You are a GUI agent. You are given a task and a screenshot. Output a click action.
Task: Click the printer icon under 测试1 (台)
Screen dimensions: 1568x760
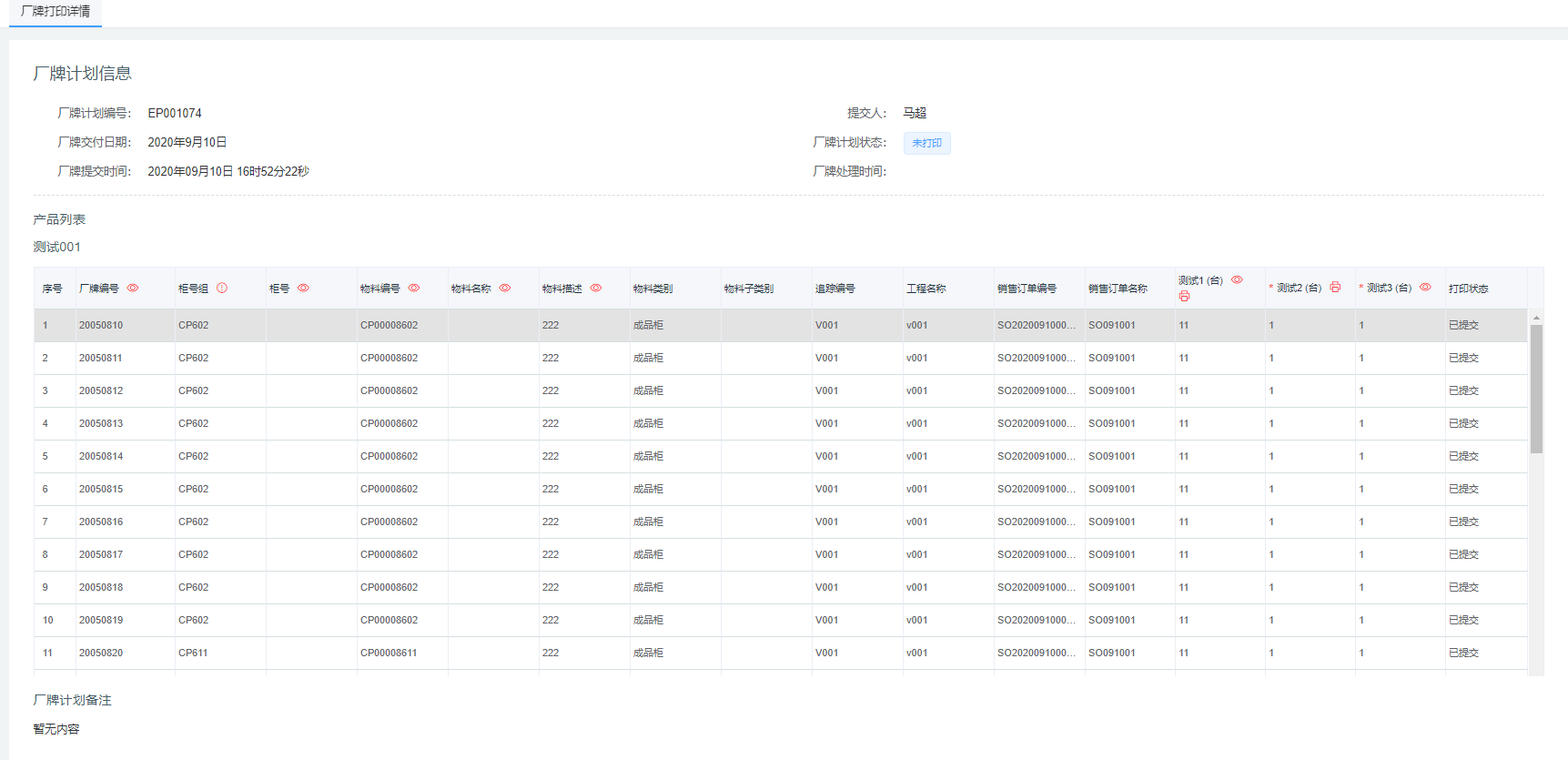click(1184, 297)
